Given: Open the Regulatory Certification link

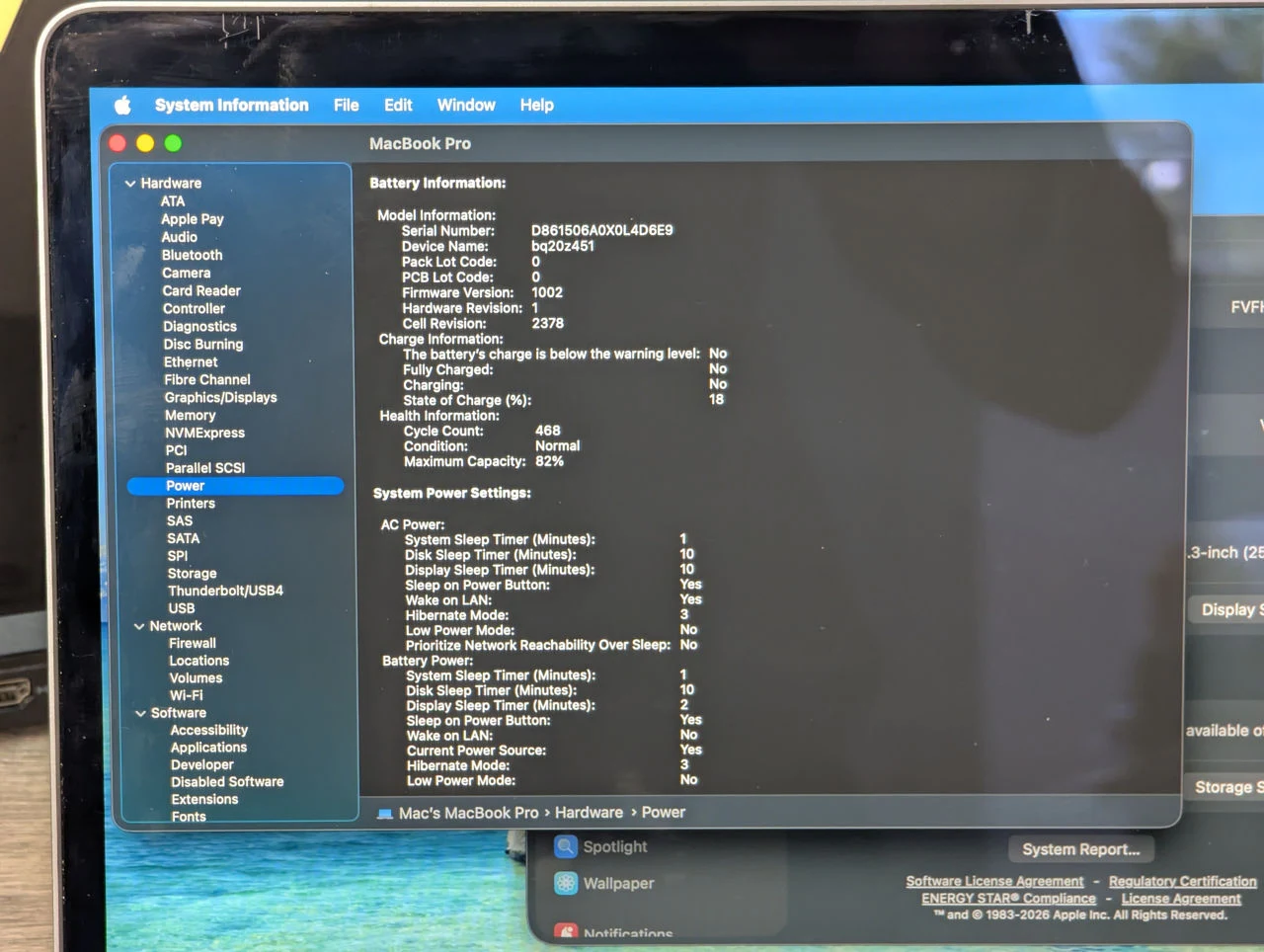Looking at the screenshot, I should pos(1183,881).
